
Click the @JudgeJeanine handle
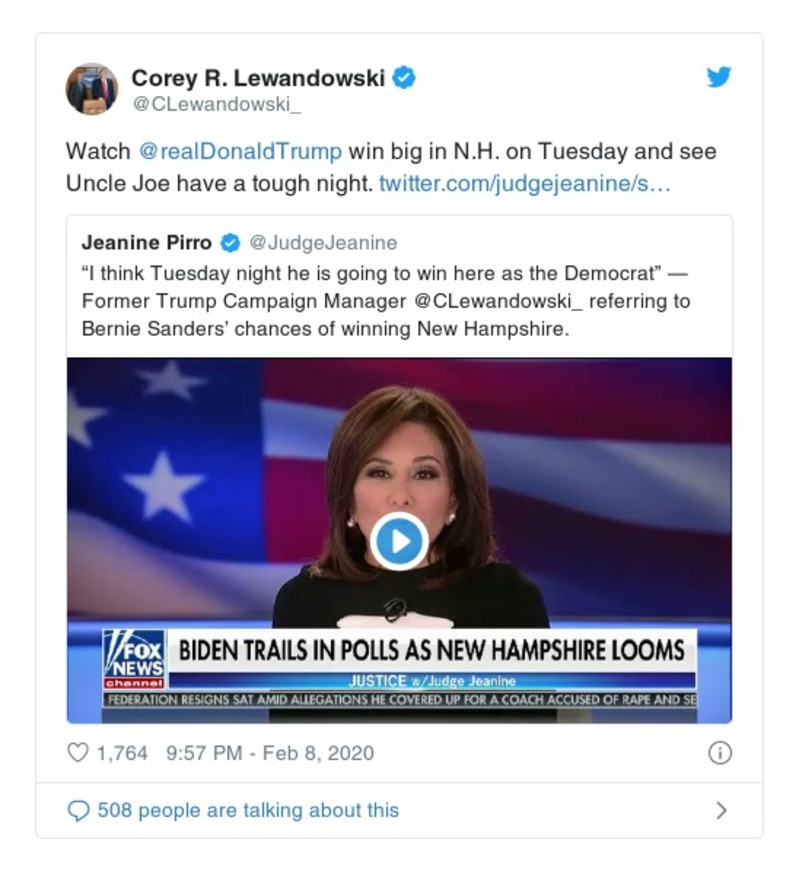[323, 243]
